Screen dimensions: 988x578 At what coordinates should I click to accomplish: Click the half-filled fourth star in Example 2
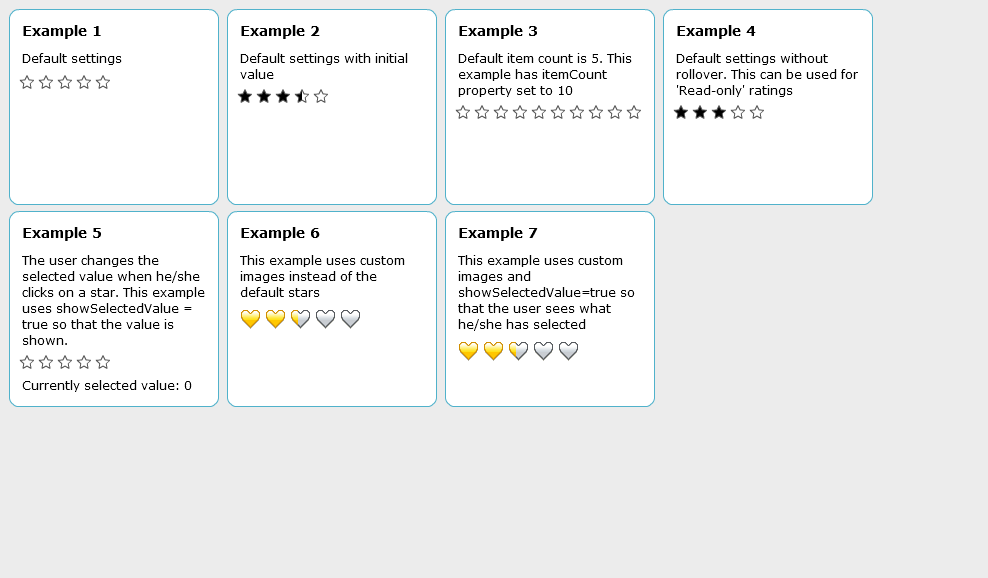[302, 96]
